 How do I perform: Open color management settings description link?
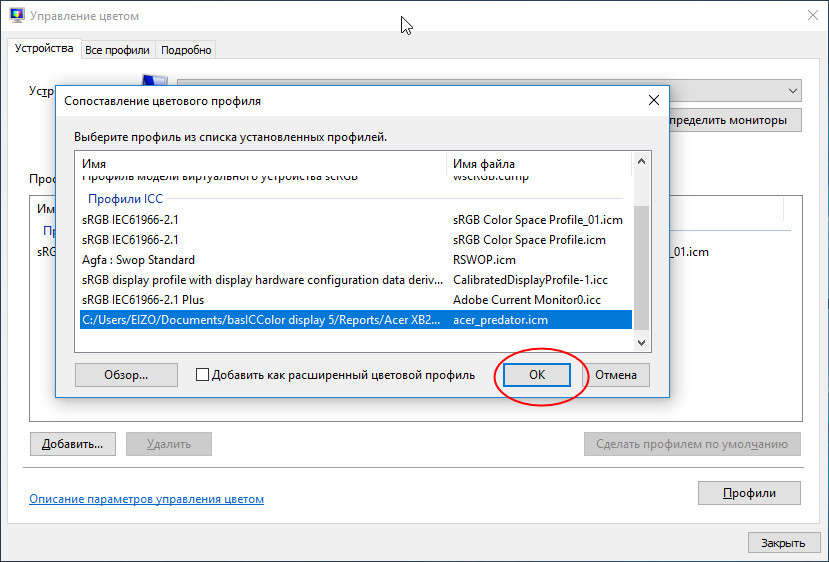pos(146,499)
